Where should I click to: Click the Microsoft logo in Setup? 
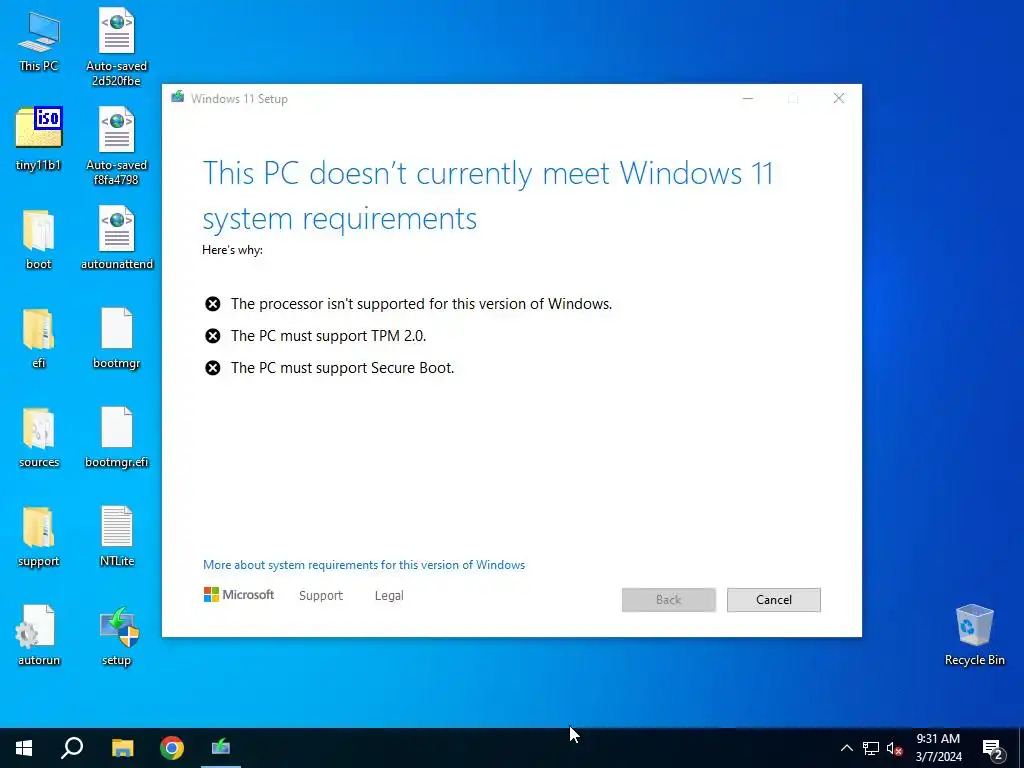tap(239, 594)
